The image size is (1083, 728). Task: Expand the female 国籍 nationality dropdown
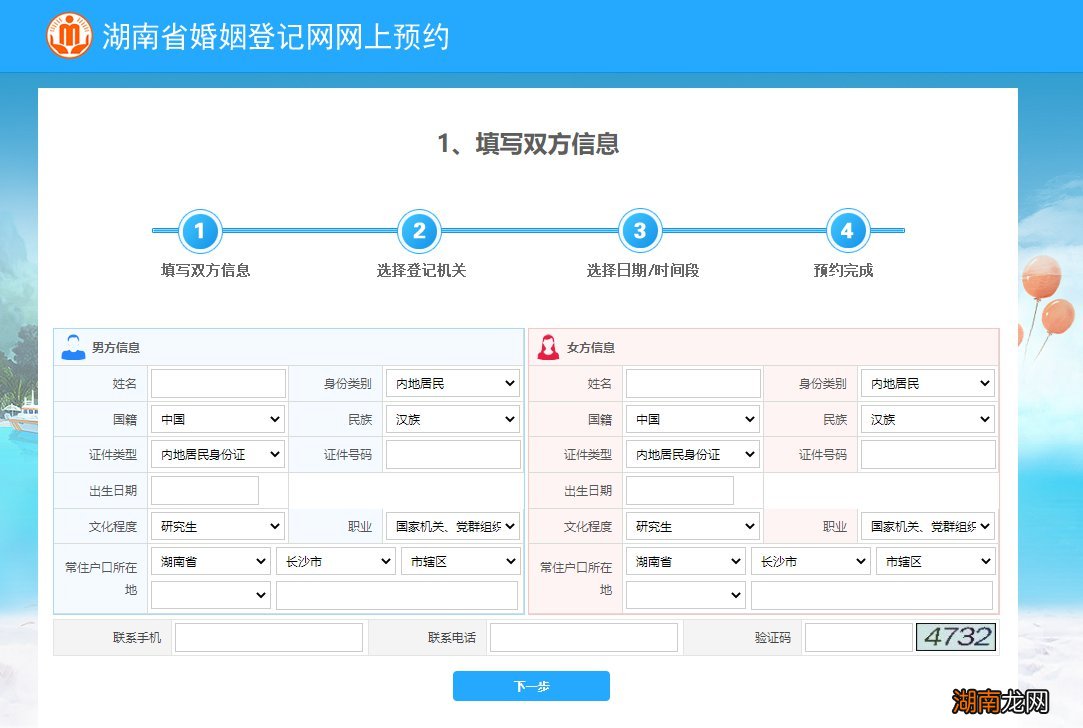(692, 418)
